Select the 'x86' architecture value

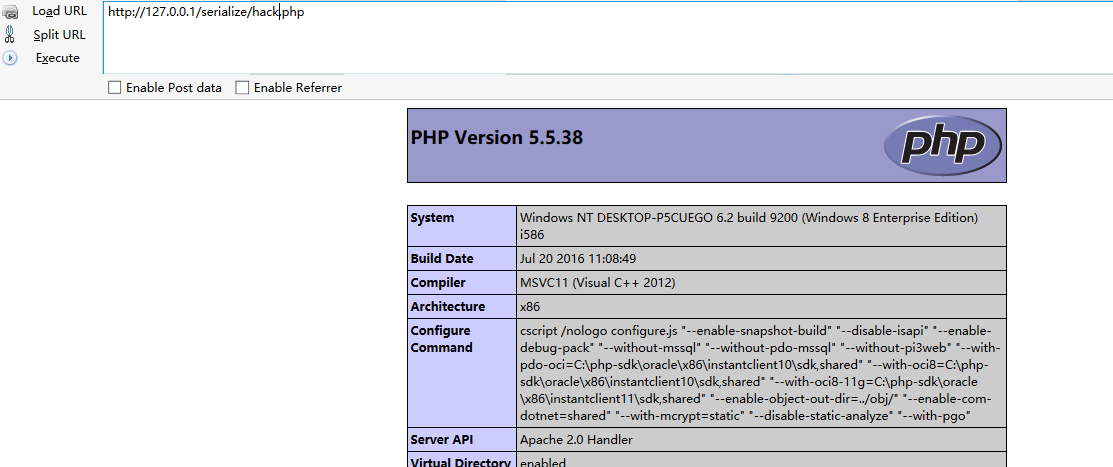tap(530, 307)
